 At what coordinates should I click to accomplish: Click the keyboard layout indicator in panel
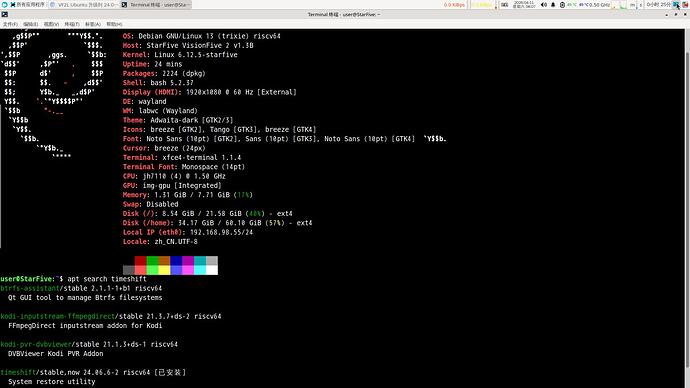504,5
